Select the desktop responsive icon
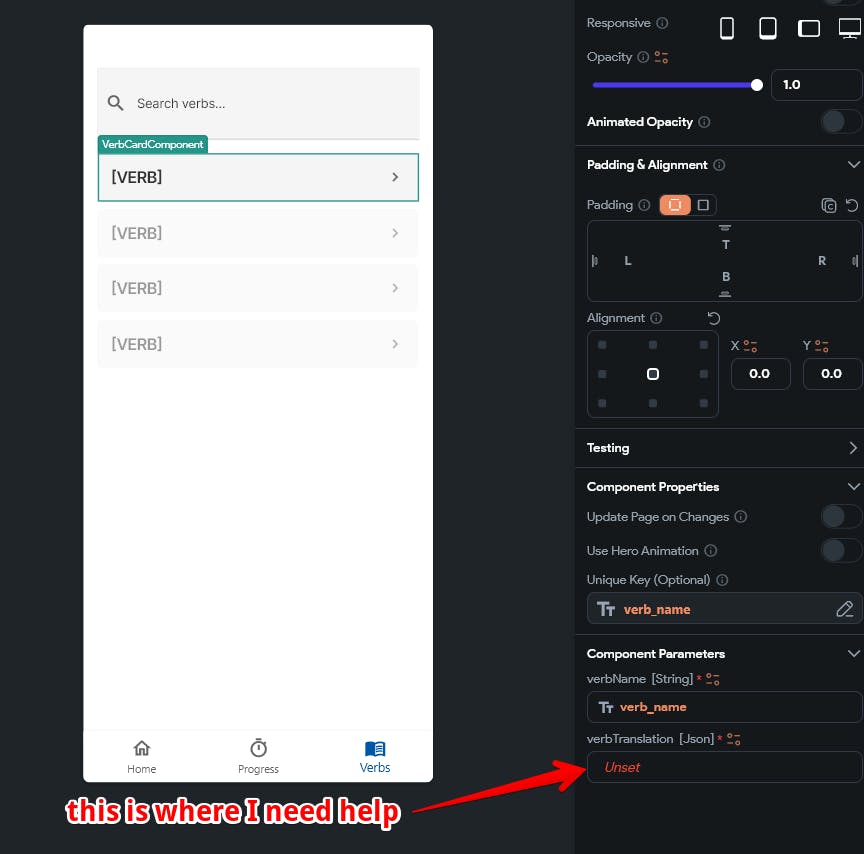Viewport: 864px width, 854px height. click(850, 28)
